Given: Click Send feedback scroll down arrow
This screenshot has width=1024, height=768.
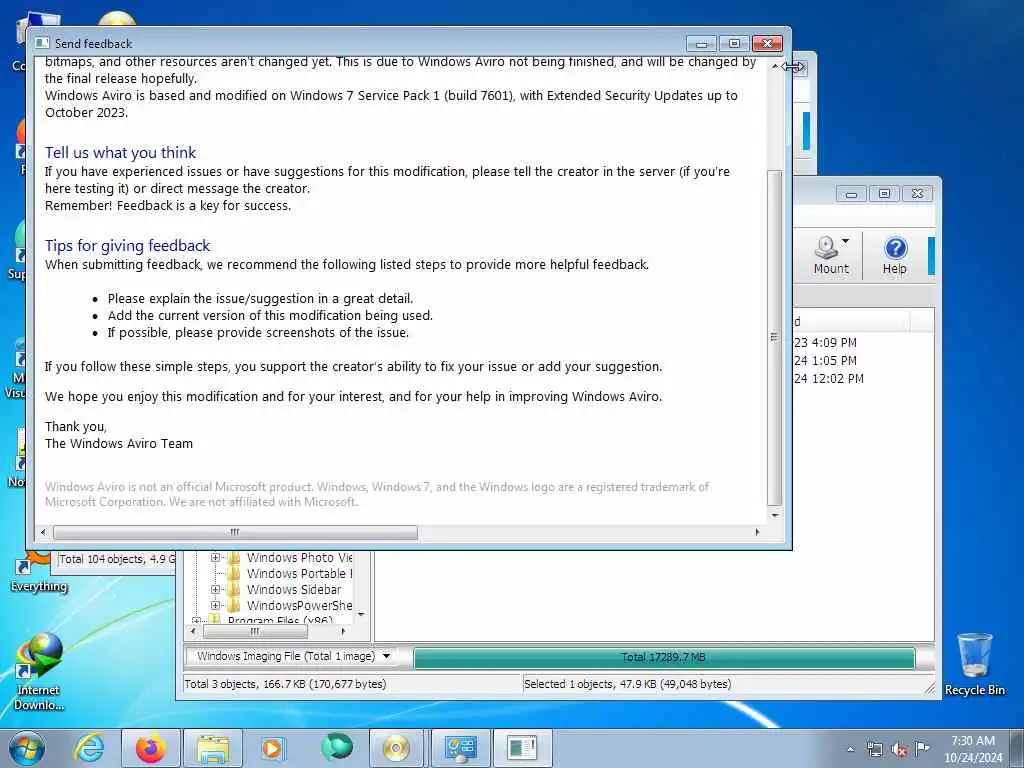Looking at the screenshot, I should [x=775, y=516].
